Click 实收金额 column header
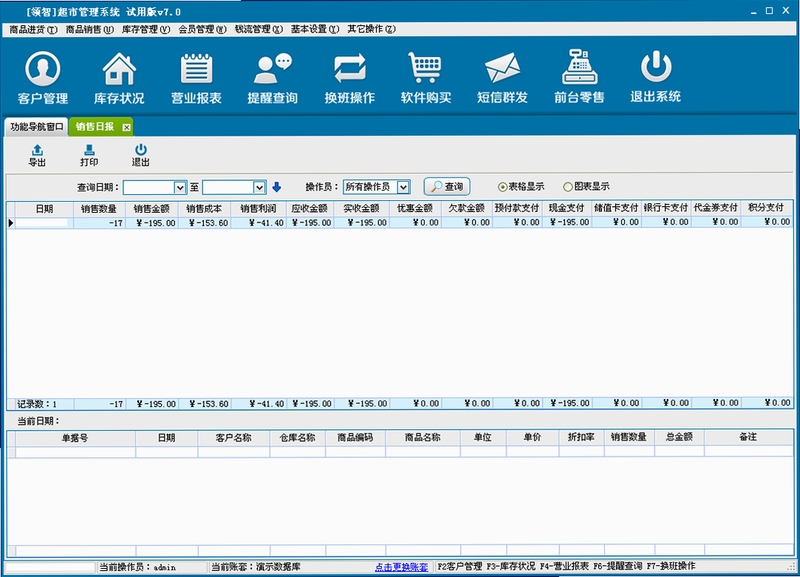Image resolution: width=800 pixels, height=577 pixels. (362, 209)
